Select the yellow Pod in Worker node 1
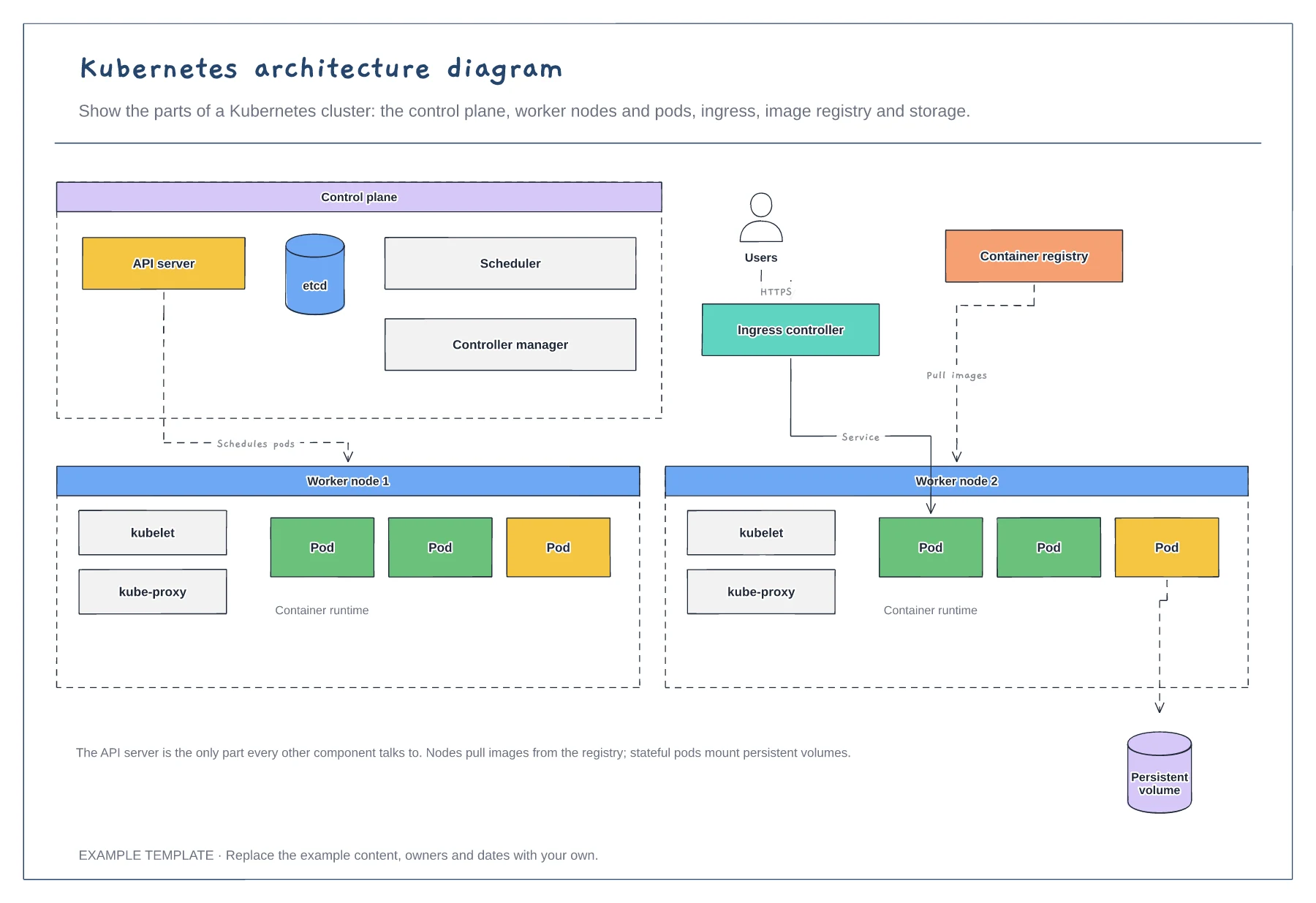Screen dimensions: 1316x903 tap(559, 548)
